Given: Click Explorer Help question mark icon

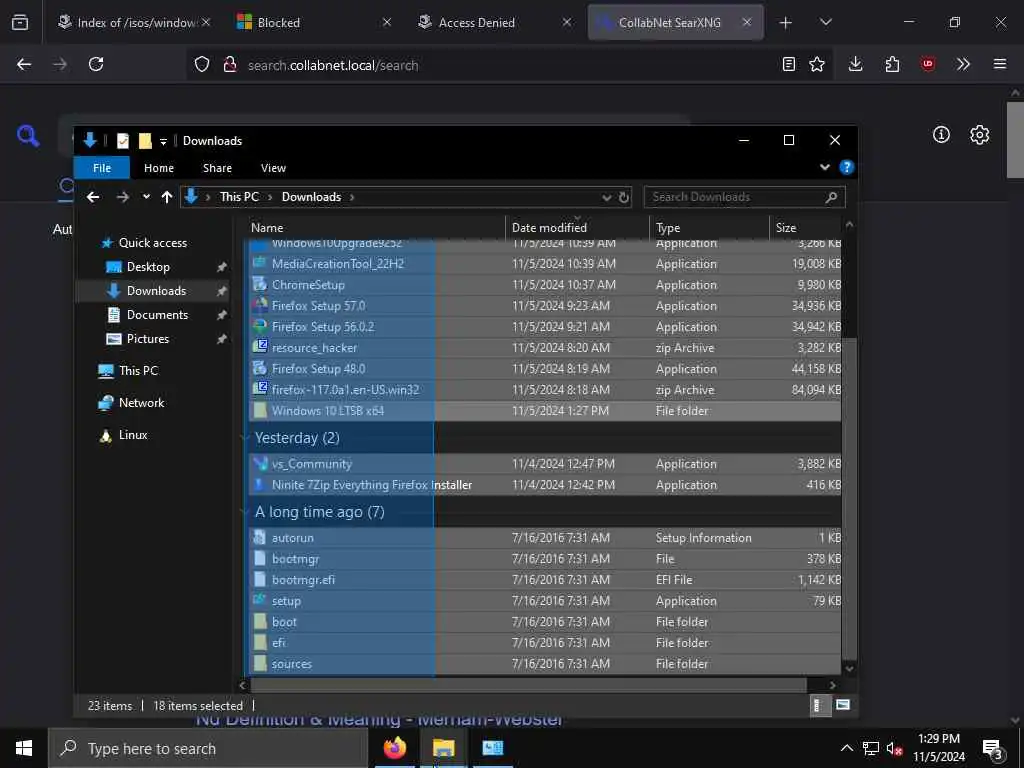Looking at the screenshot, I should tap(846, 168).
